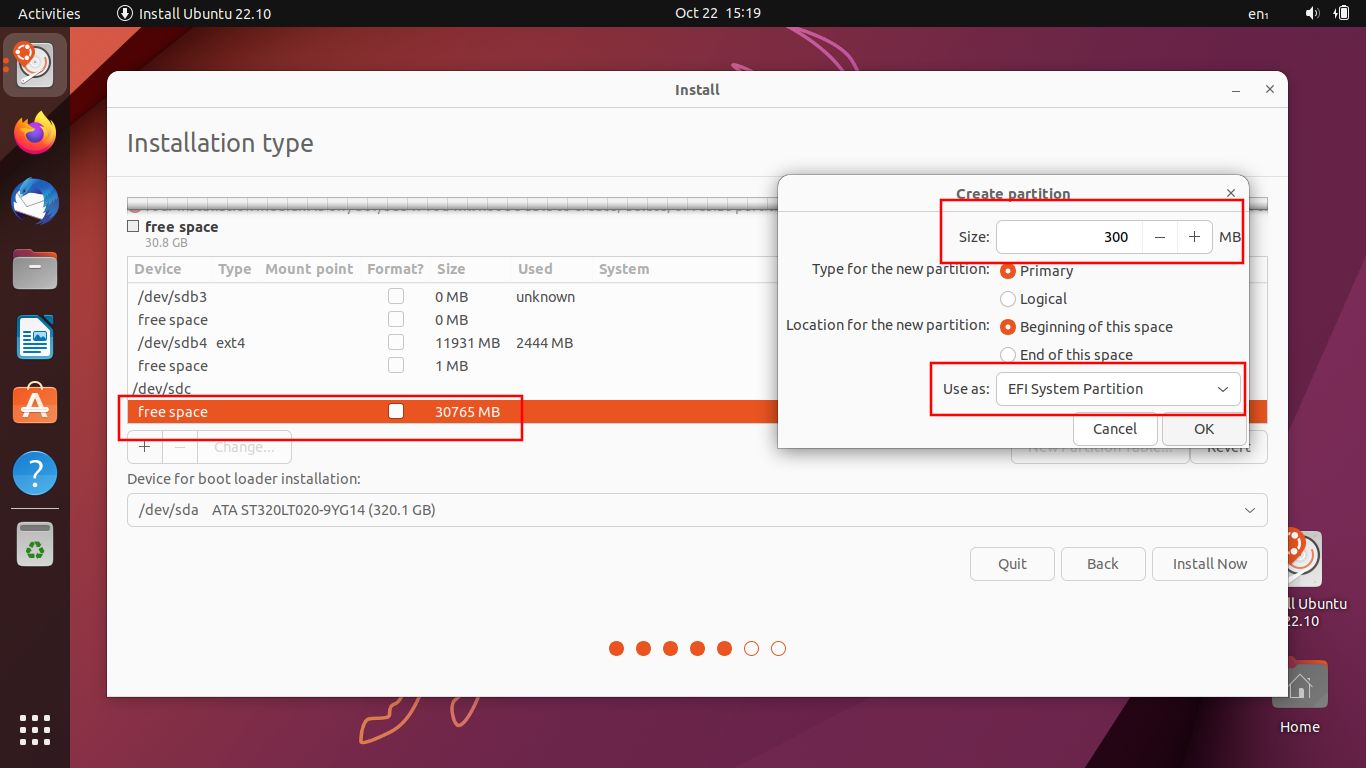Click the volume icon in the top bar
The height and width of the screenshot is (768, 1366).
1313,13
